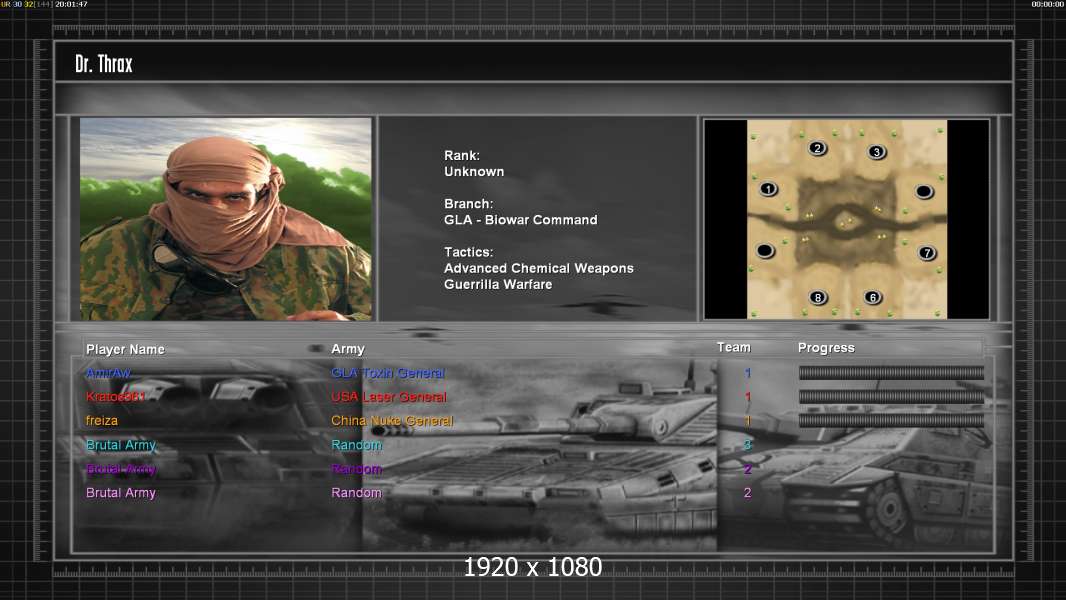Select the light pink Brutal Army player
This screenshot has height=600, width=1066.
121,493
